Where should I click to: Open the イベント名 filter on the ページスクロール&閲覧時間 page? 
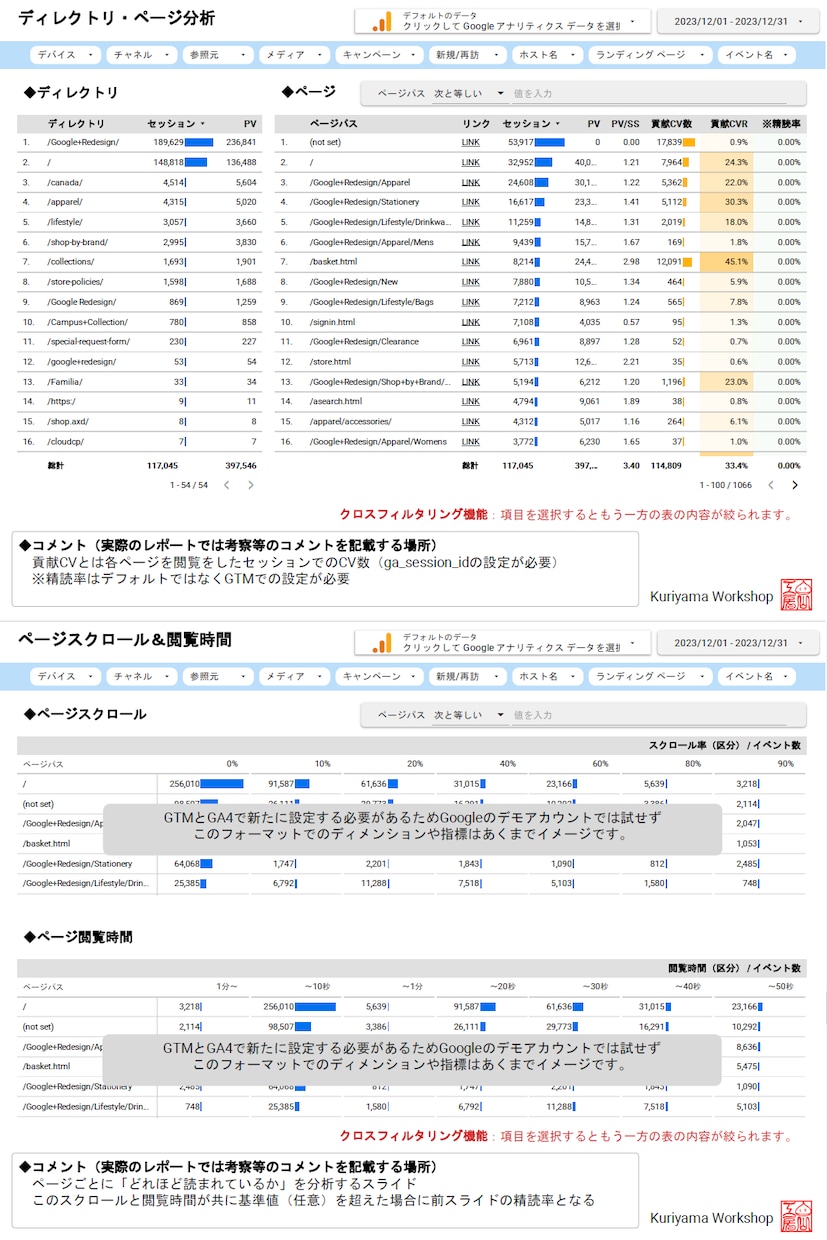click(756, 676)
